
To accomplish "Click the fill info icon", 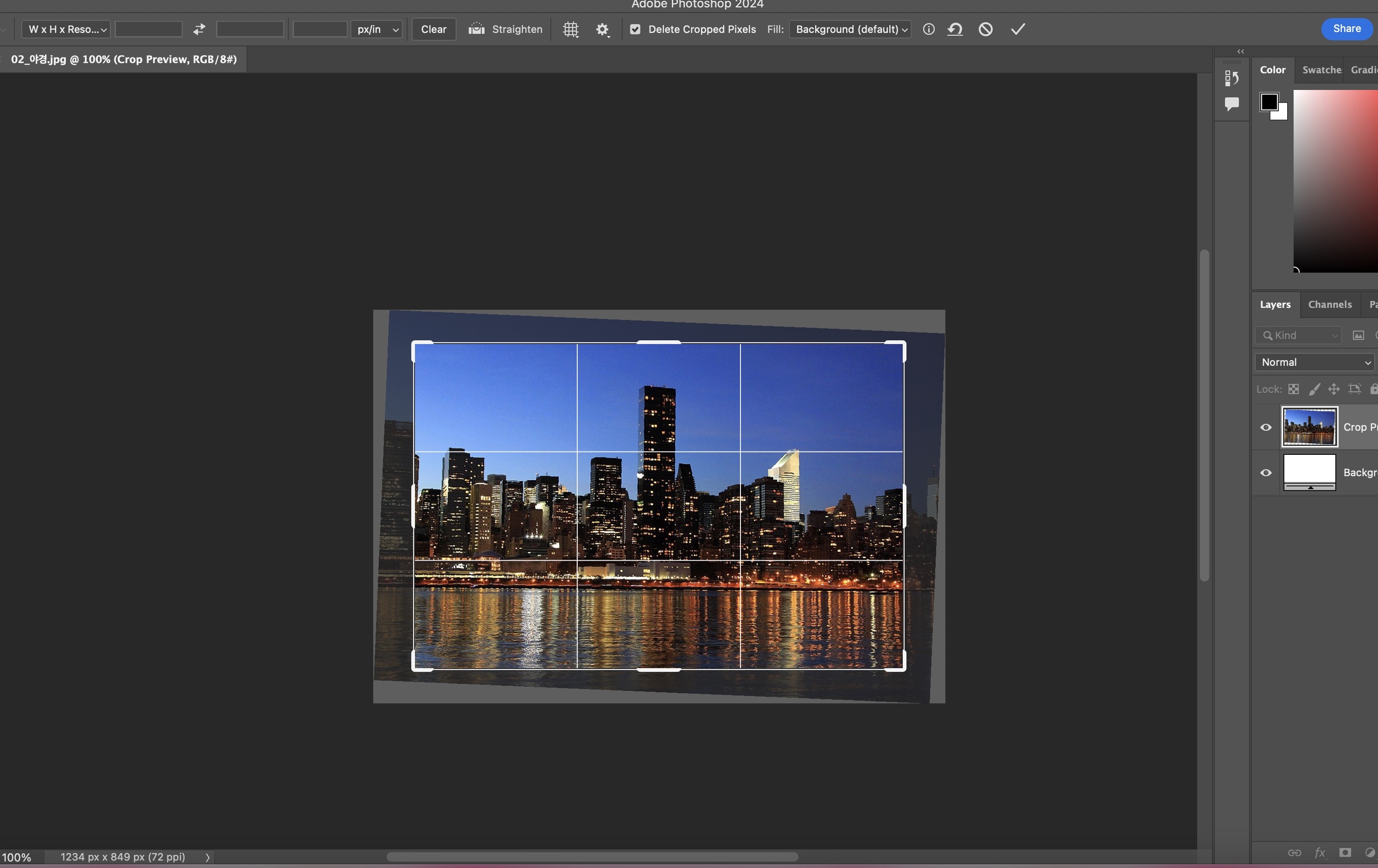I will click(929, 29).
